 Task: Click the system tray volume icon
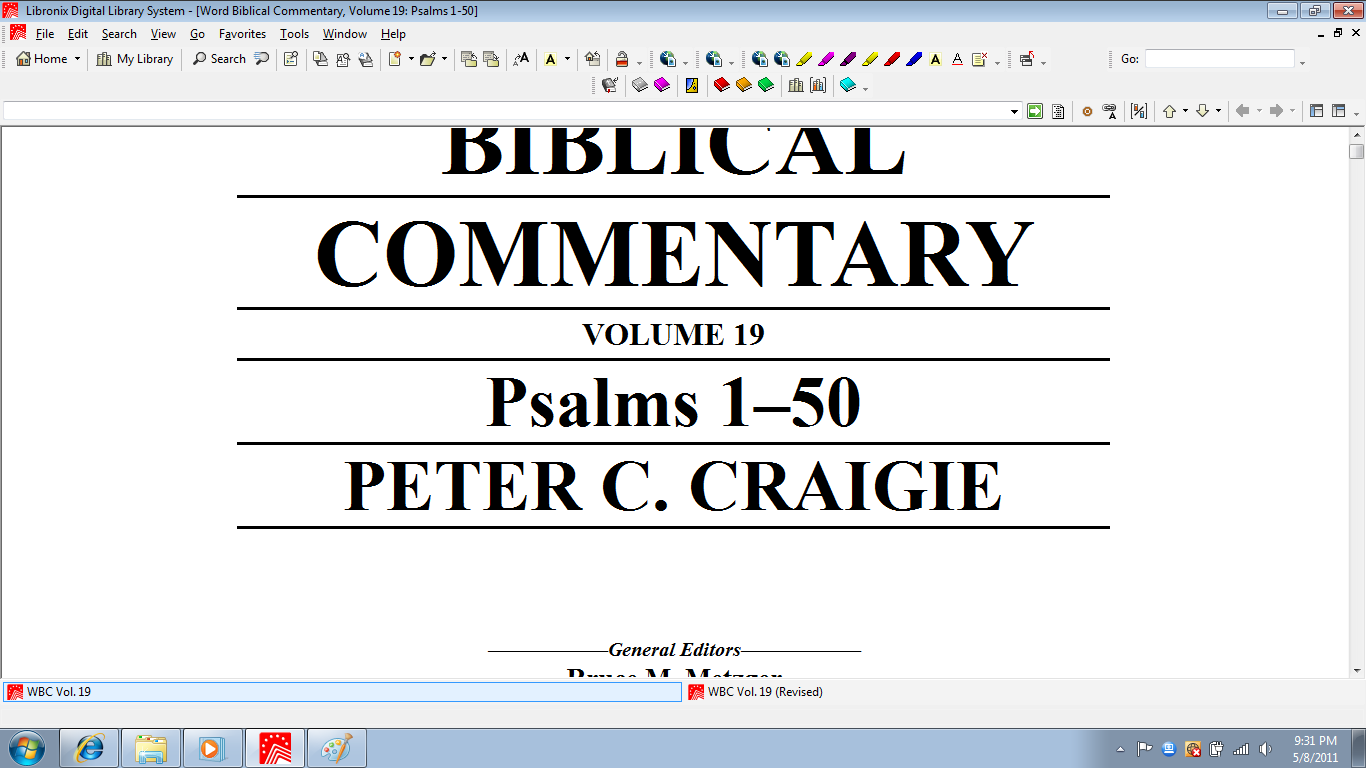tap(1266, 749)
